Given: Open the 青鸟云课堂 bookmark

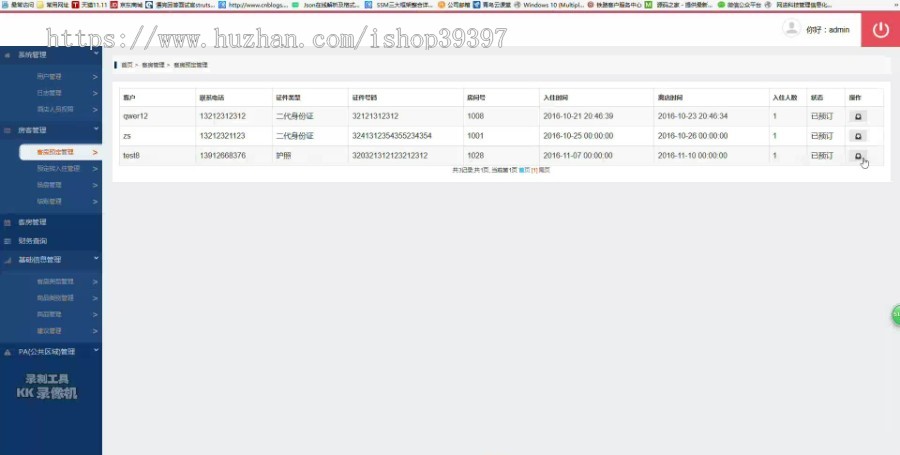Looking at the screenshot, I should [x=492, y=5].
